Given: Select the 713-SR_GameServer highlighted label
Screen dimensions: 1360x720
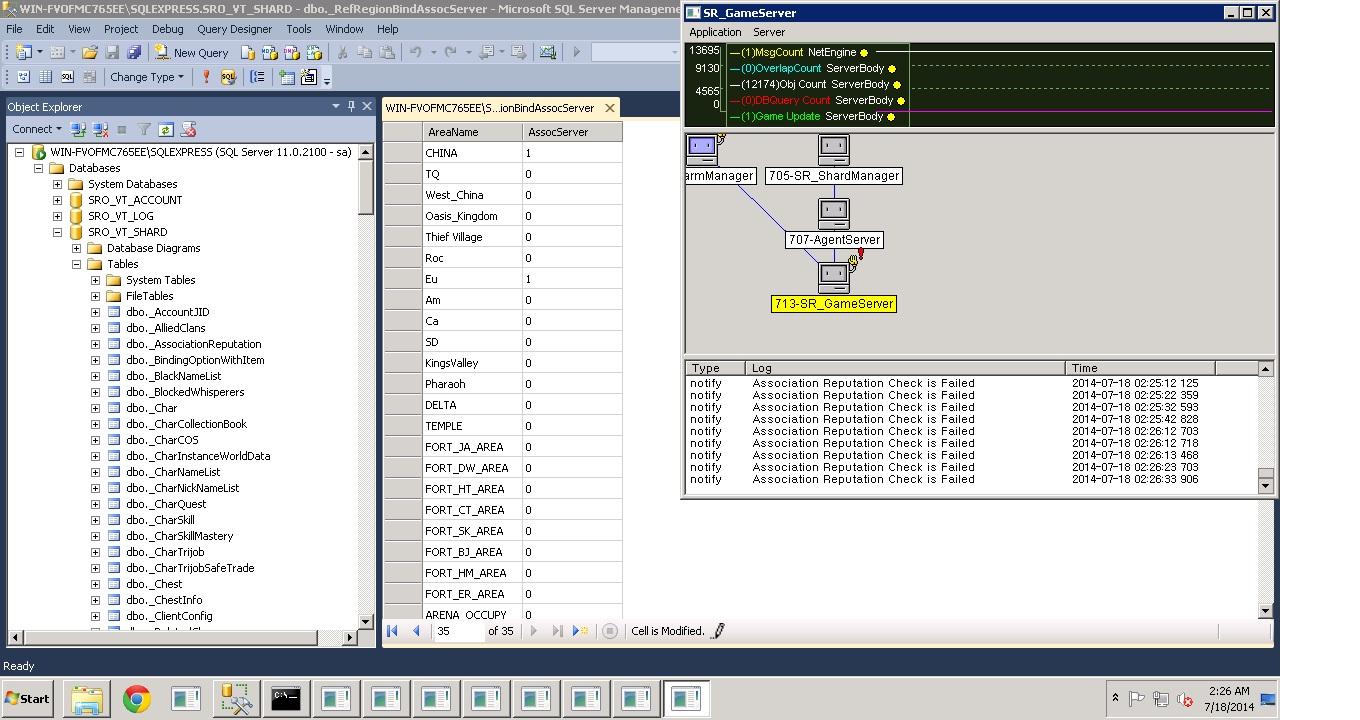Looking at the screenshot, I should (833, 304).
